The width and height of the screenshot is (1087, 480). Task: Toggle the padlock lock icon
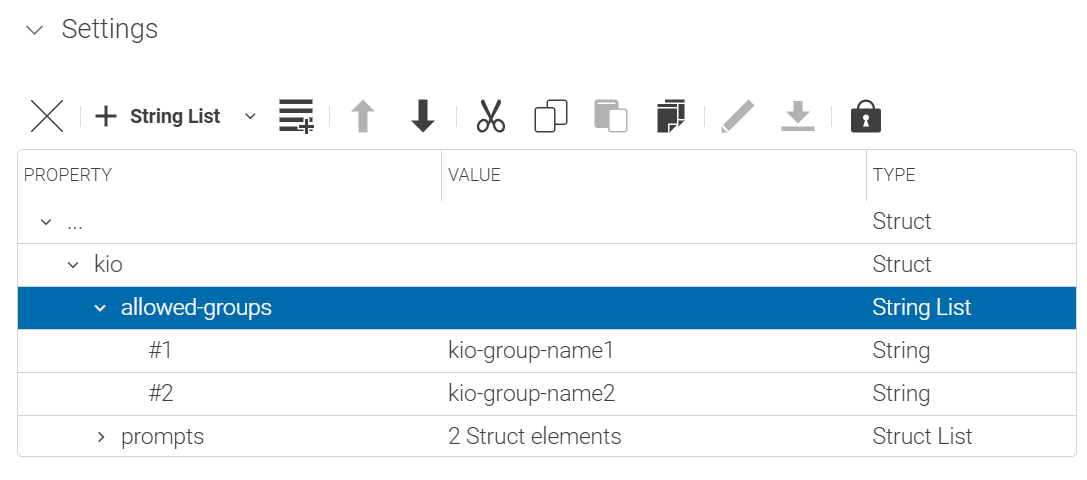click(866, 116)
